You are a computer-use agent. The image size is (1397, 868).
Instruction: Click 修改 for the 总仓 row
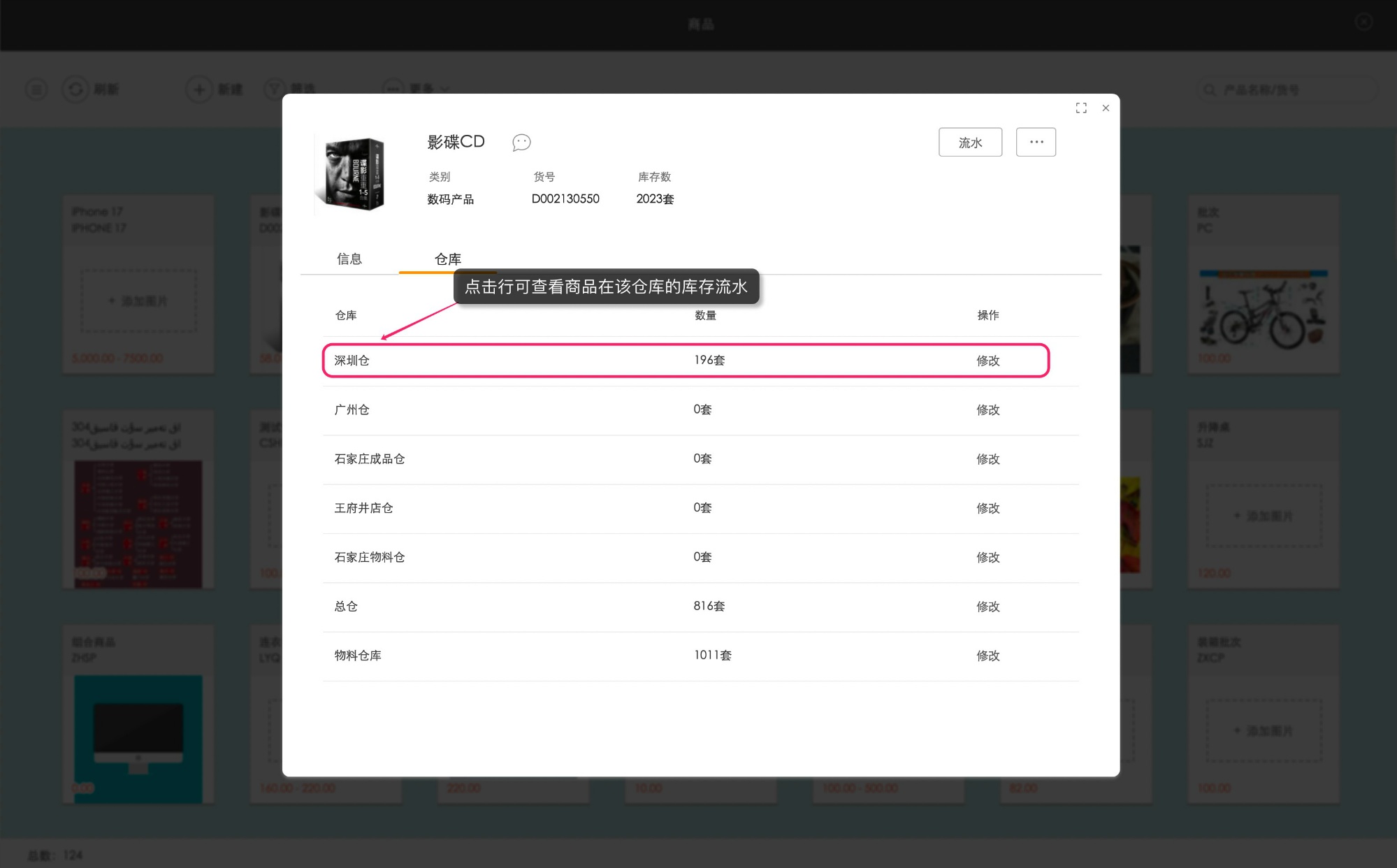click(x=988, y=607)
